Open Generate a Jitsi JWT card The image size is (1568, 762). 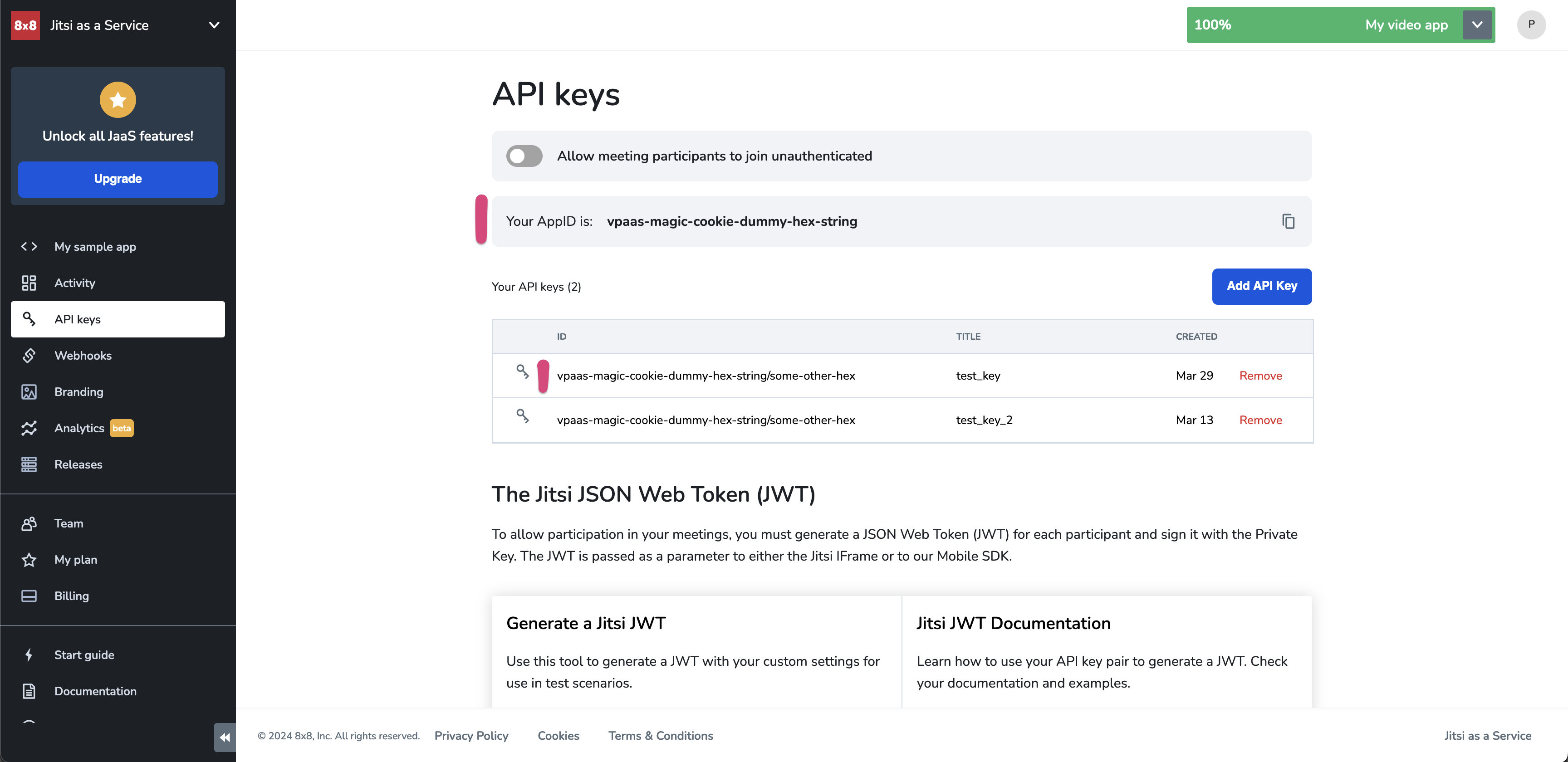click(x=696, y=651)
